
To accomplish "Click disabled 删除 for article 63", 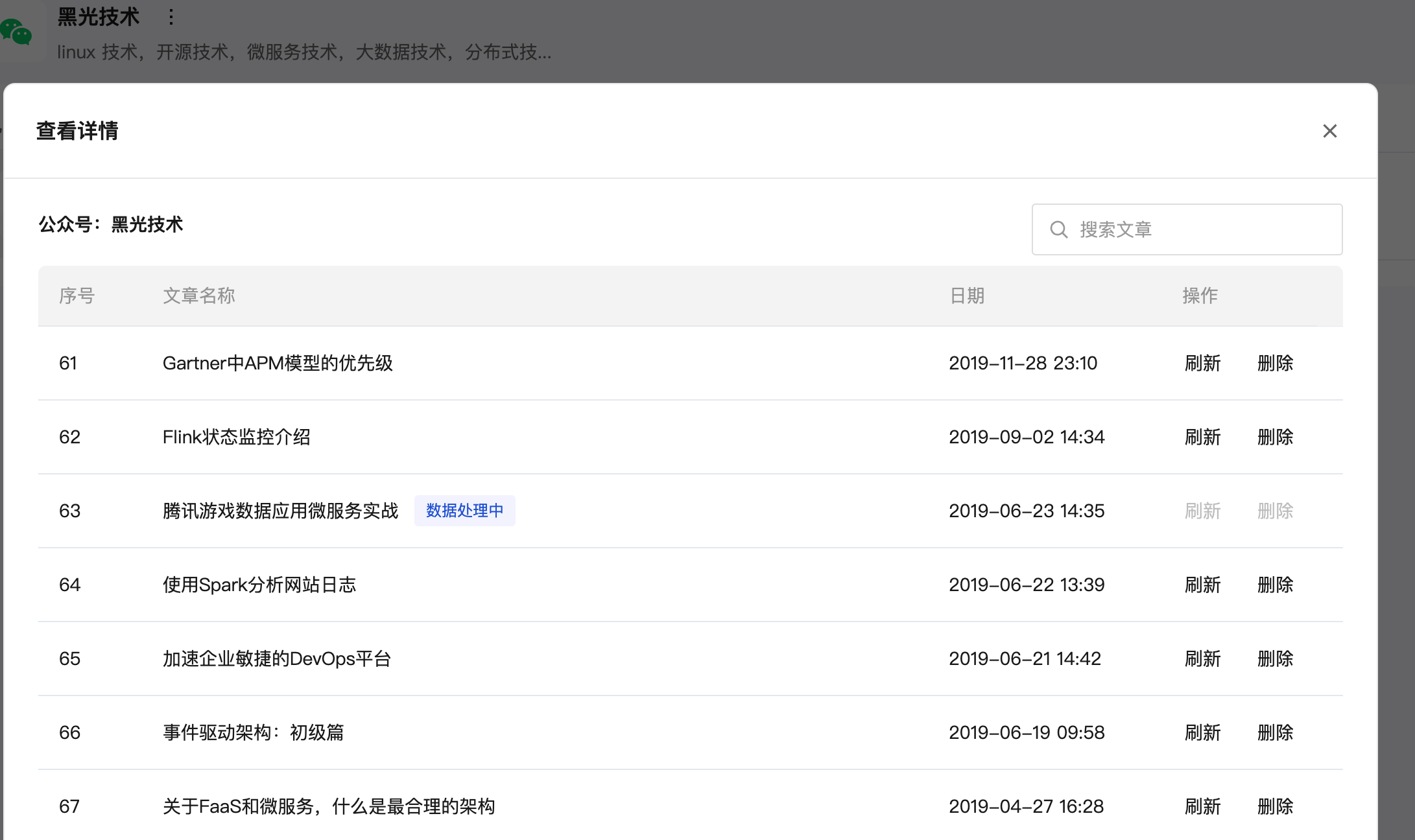I will (x=1275, y=511).
